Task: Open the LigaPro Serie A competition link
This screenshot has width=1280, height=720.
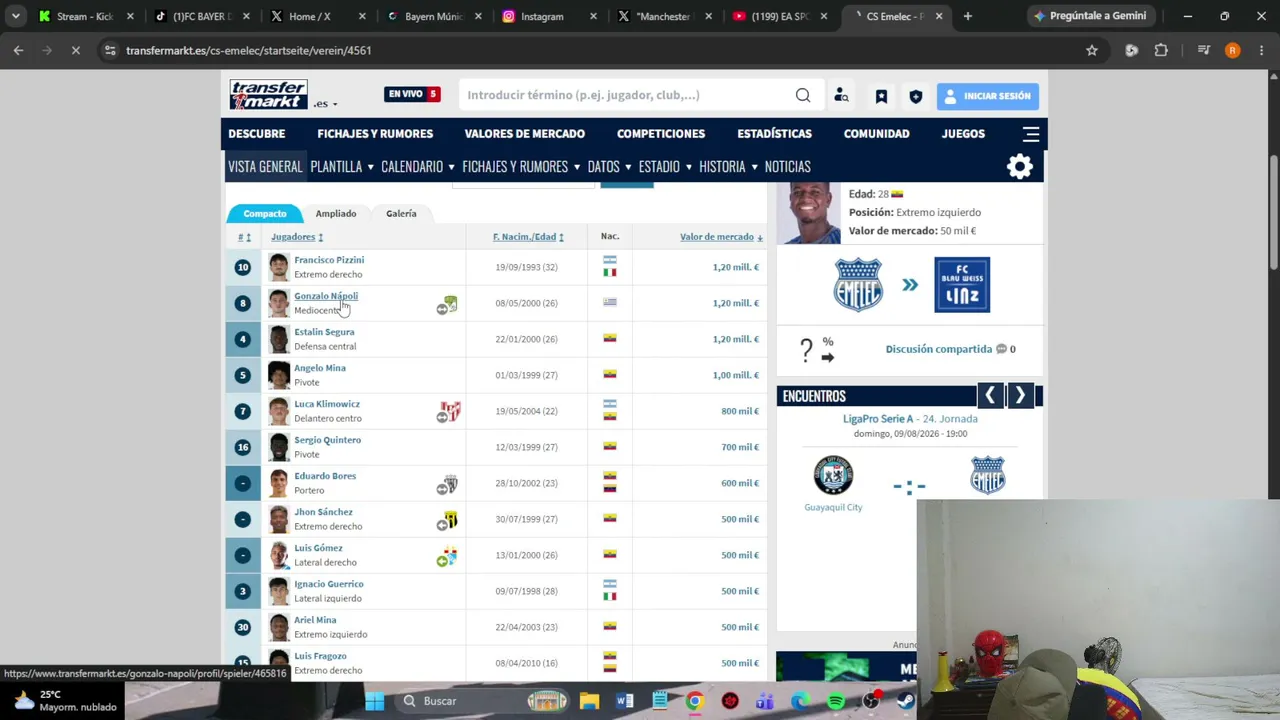Action: click(x=878, y=419)
